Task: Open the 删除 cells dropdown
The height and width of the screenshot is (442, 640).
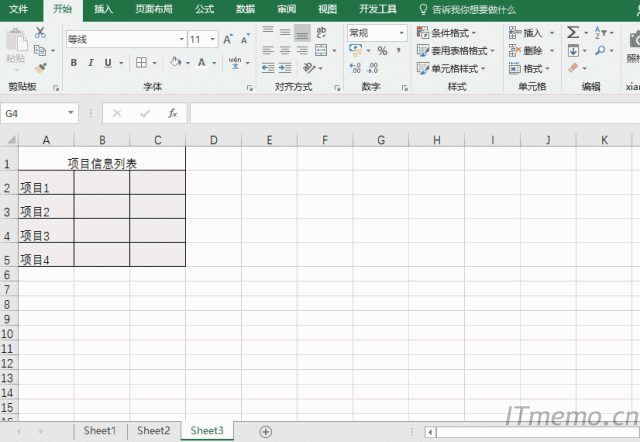Action: point(552,51)
